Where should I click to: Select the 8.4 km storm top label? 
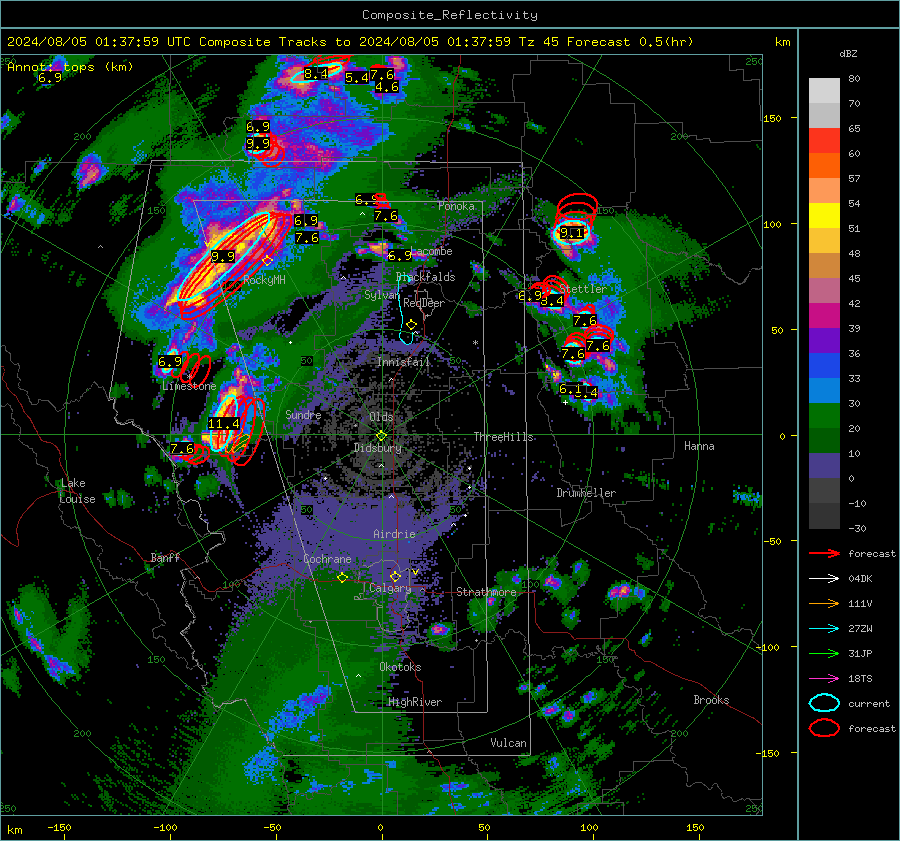click(x=316, y=73)
